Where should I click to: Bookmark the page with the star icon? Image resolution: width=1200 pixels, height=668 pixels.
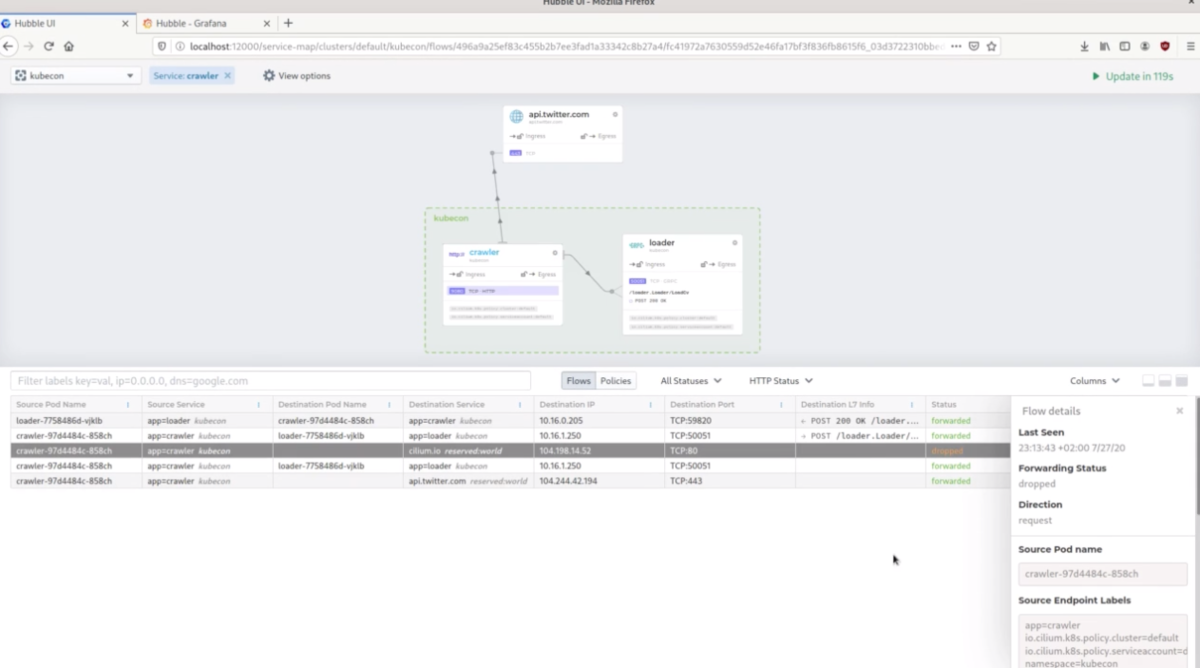pyautogui.click(x=992, y=46)
